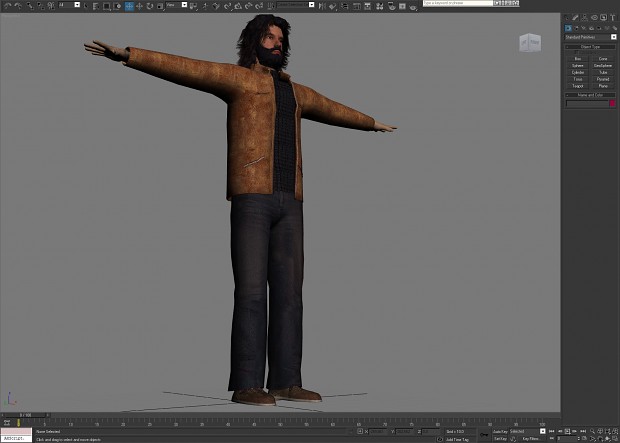Select the Link tool icon

(x=30, y=6)
